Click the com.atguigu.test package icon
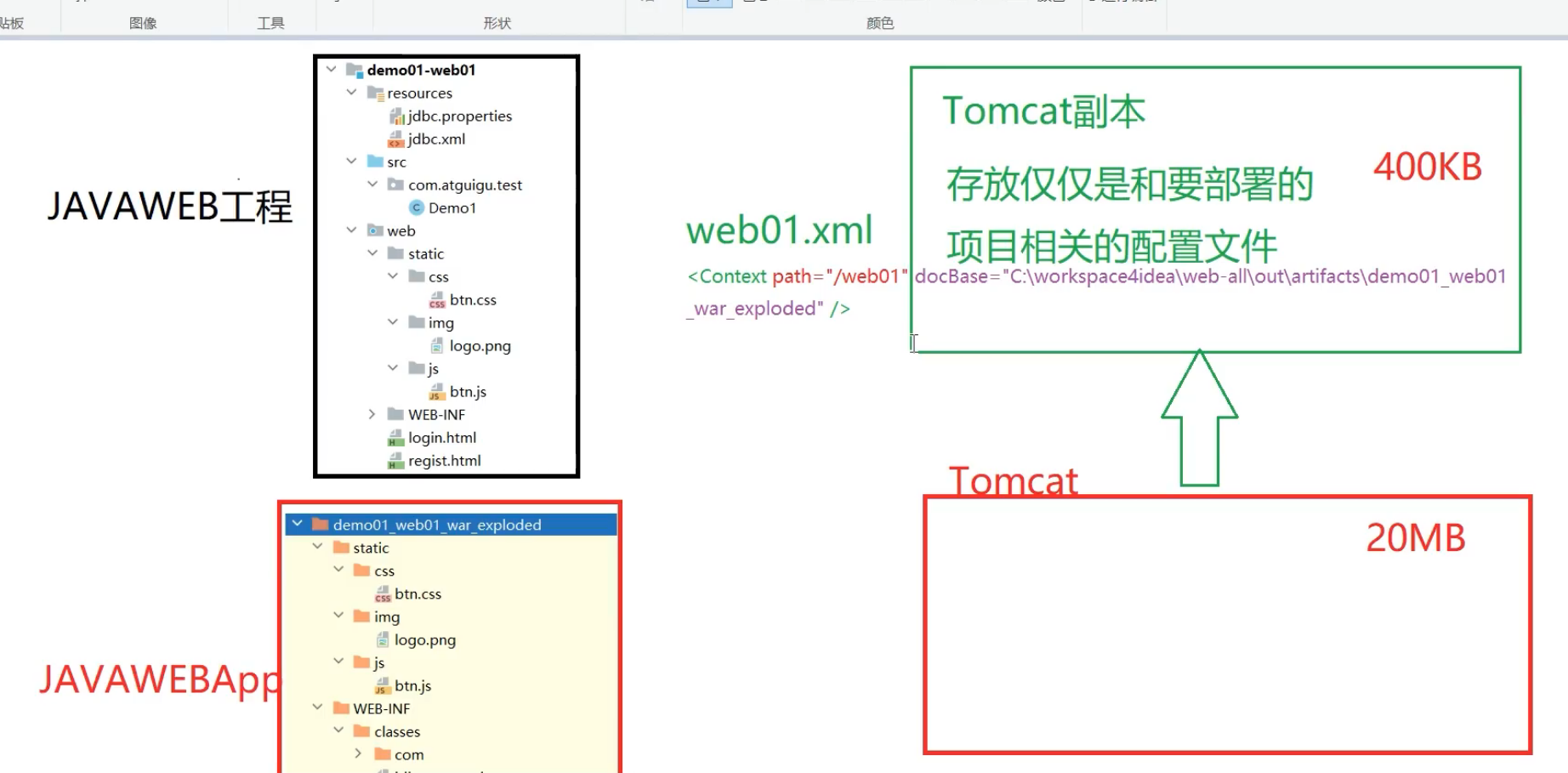 396,185
